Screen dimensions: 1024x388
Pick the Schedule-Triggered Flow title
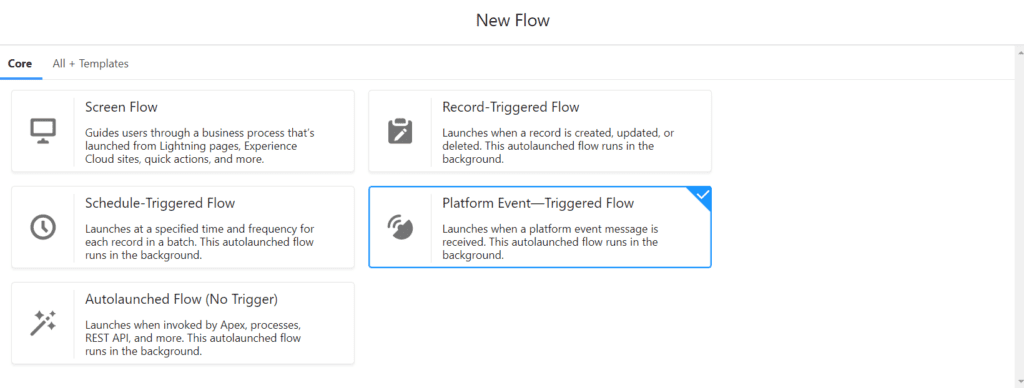[160, 203]
